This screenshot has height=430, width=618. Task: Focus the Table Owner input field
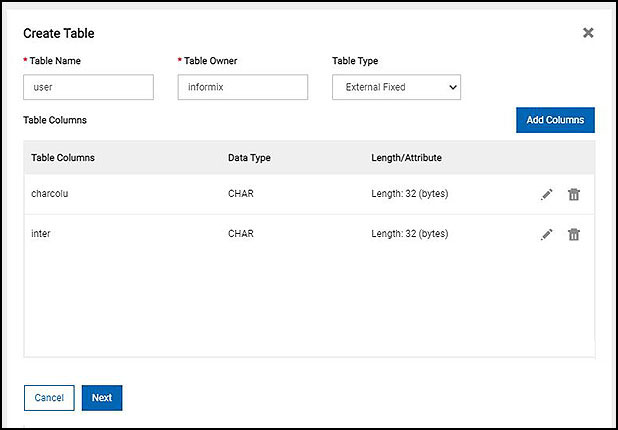243,87
